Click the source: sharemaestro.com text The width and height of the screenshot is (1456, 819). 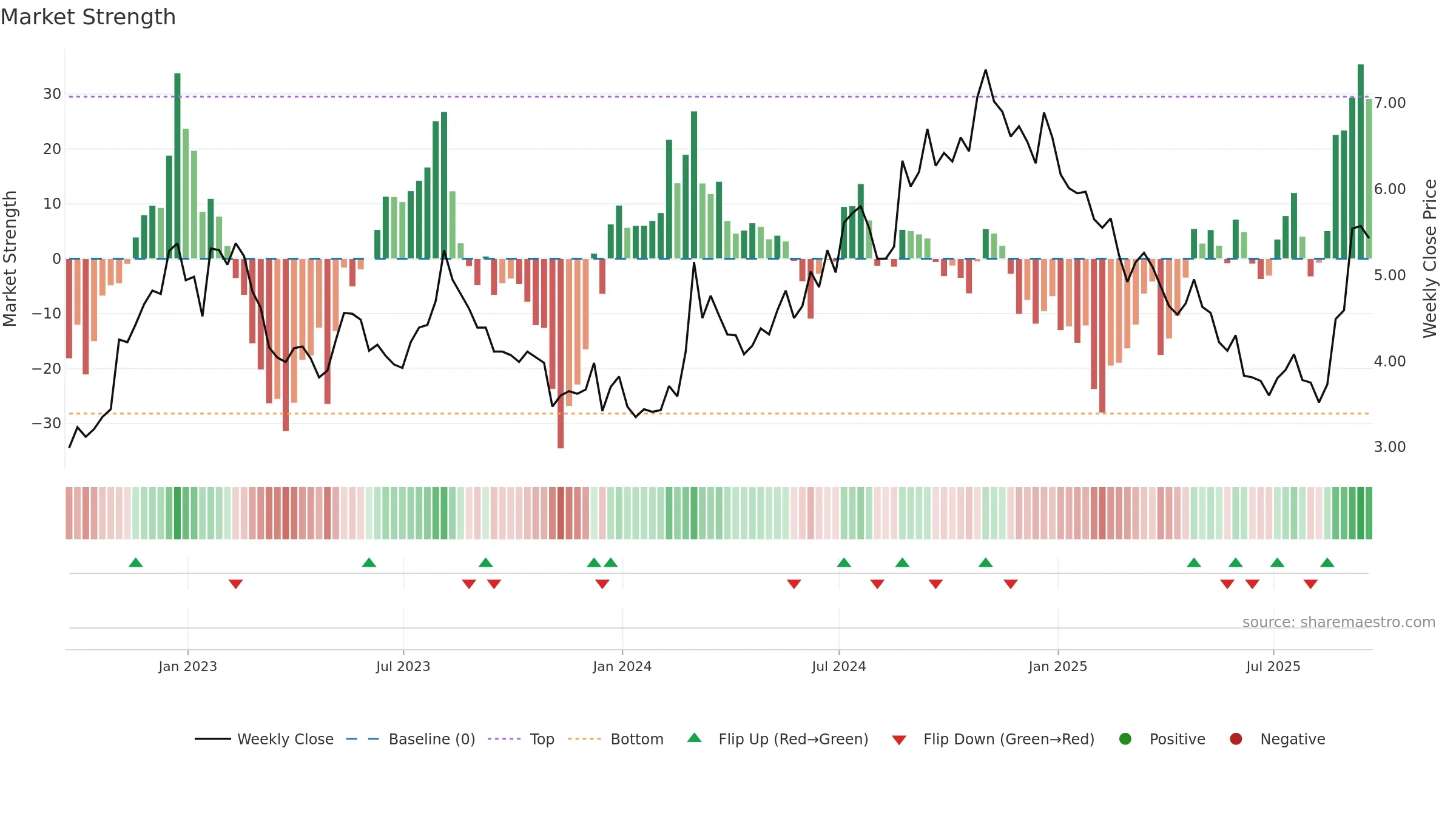pos(1339,622)
